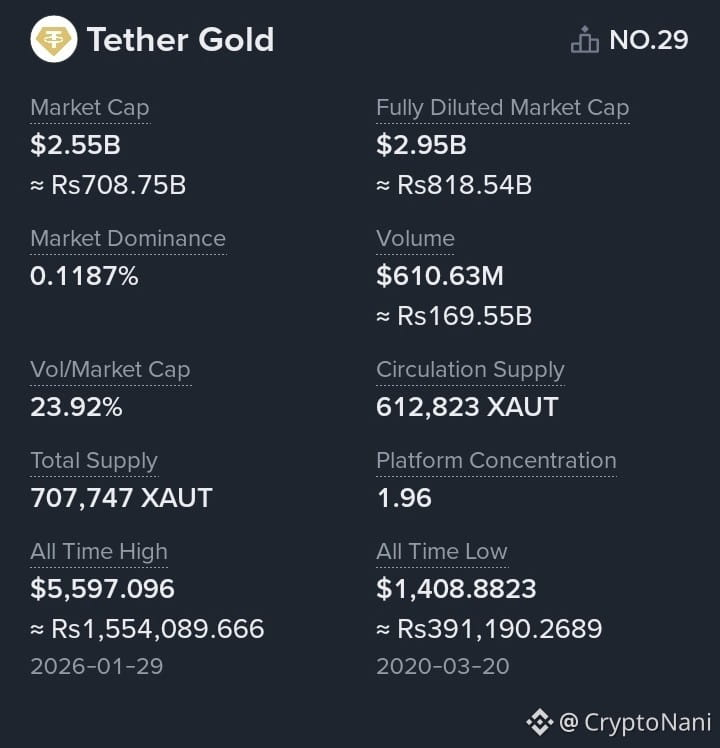Show Market Cap tooltip label

90,107
